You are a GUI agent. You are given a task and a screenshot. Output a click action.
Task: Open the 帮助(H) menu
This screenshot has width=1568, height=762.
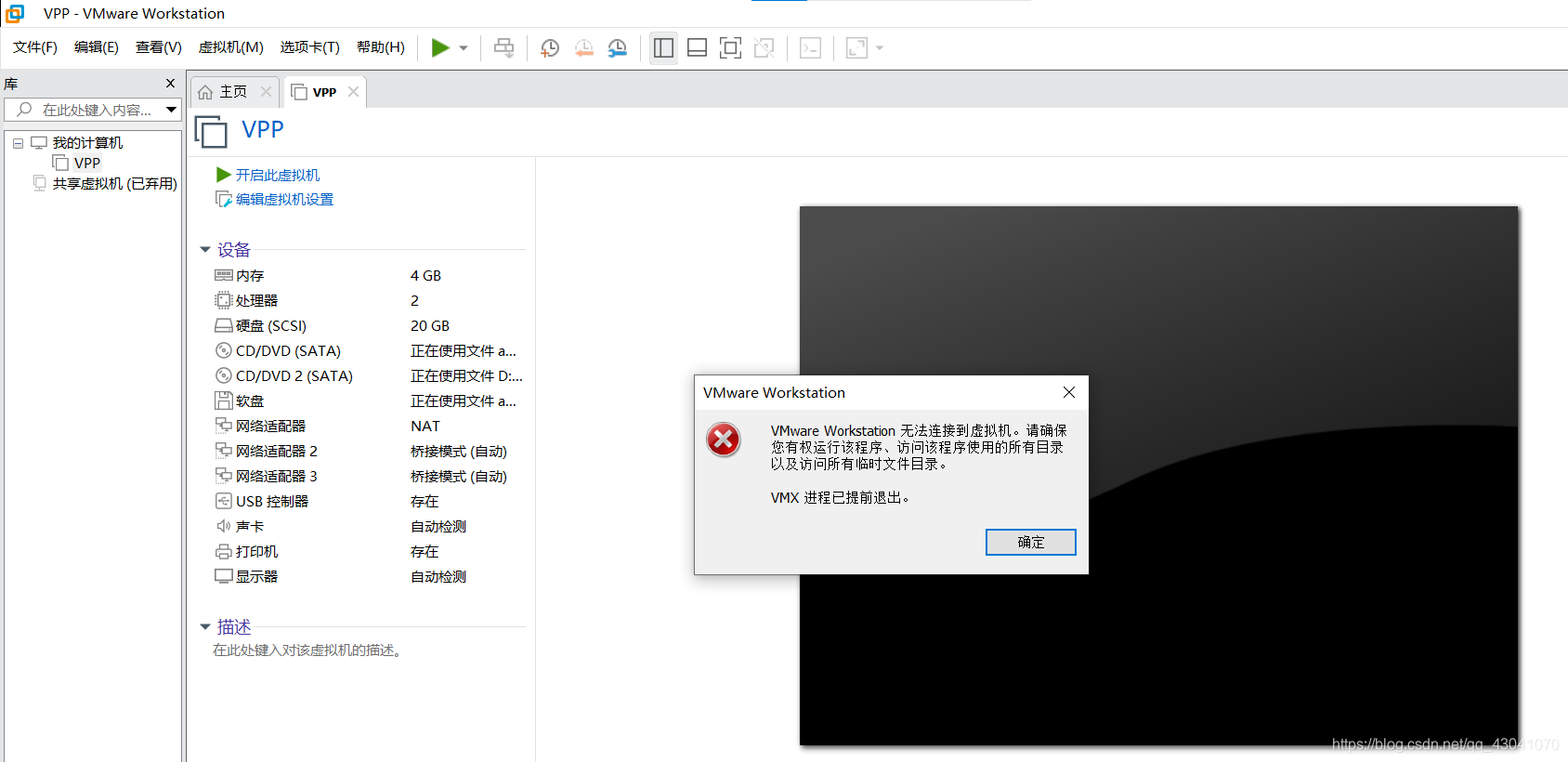coord(381,47)
